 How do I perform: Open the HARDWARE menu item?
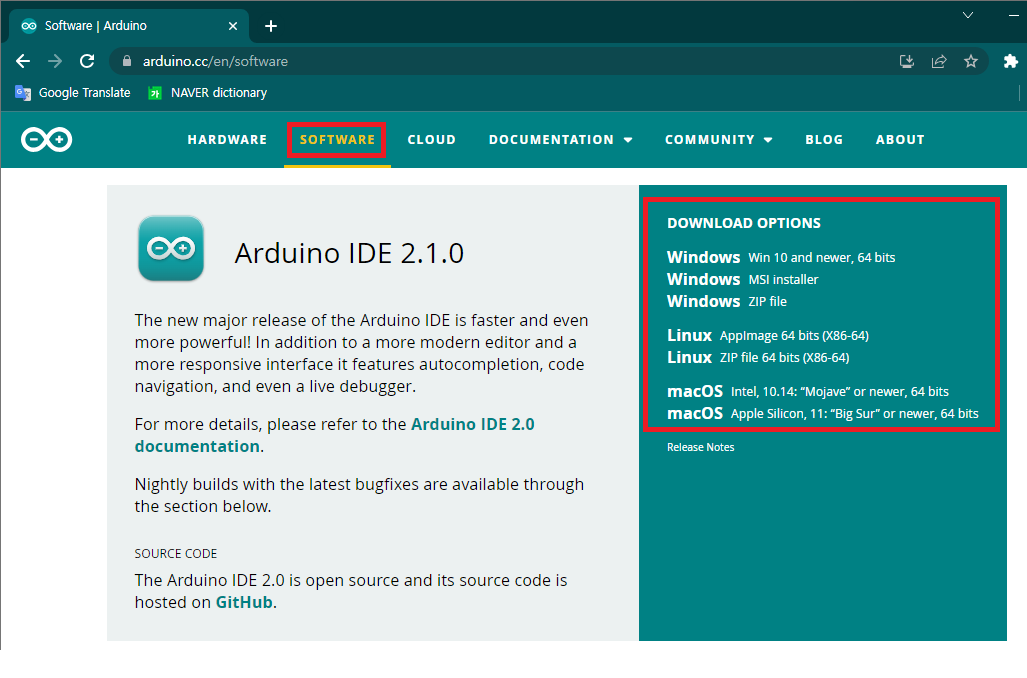tap(227, 140)
